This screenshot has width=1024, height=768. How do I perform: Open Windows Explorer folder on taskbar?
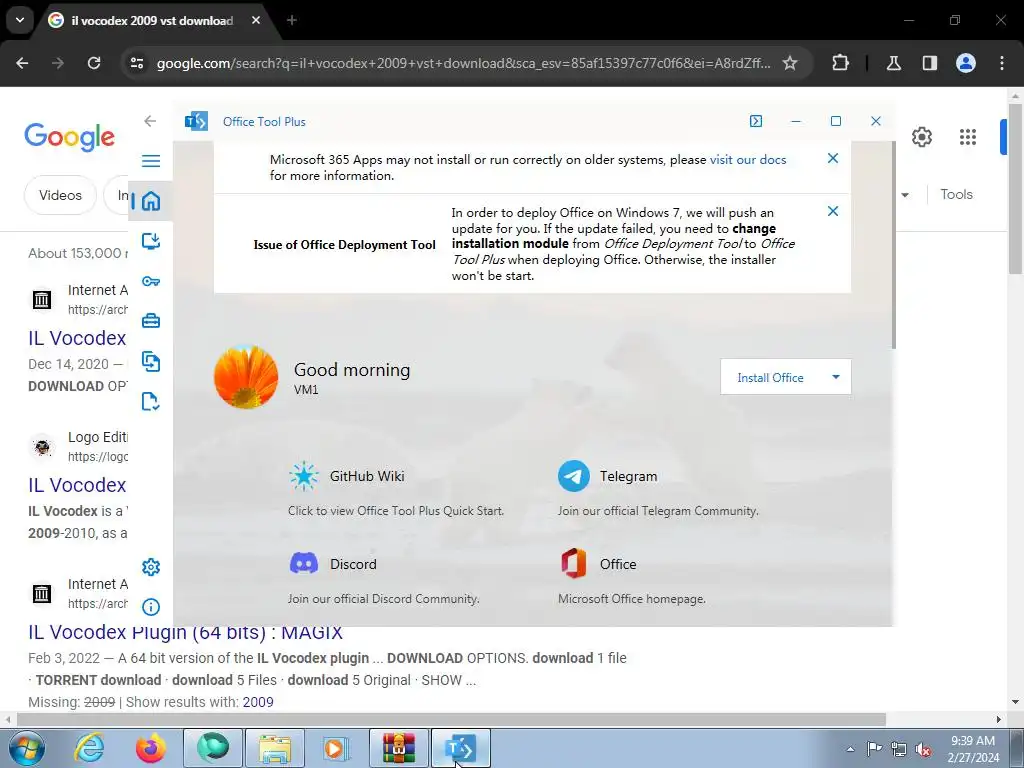[x=275, y=748]
